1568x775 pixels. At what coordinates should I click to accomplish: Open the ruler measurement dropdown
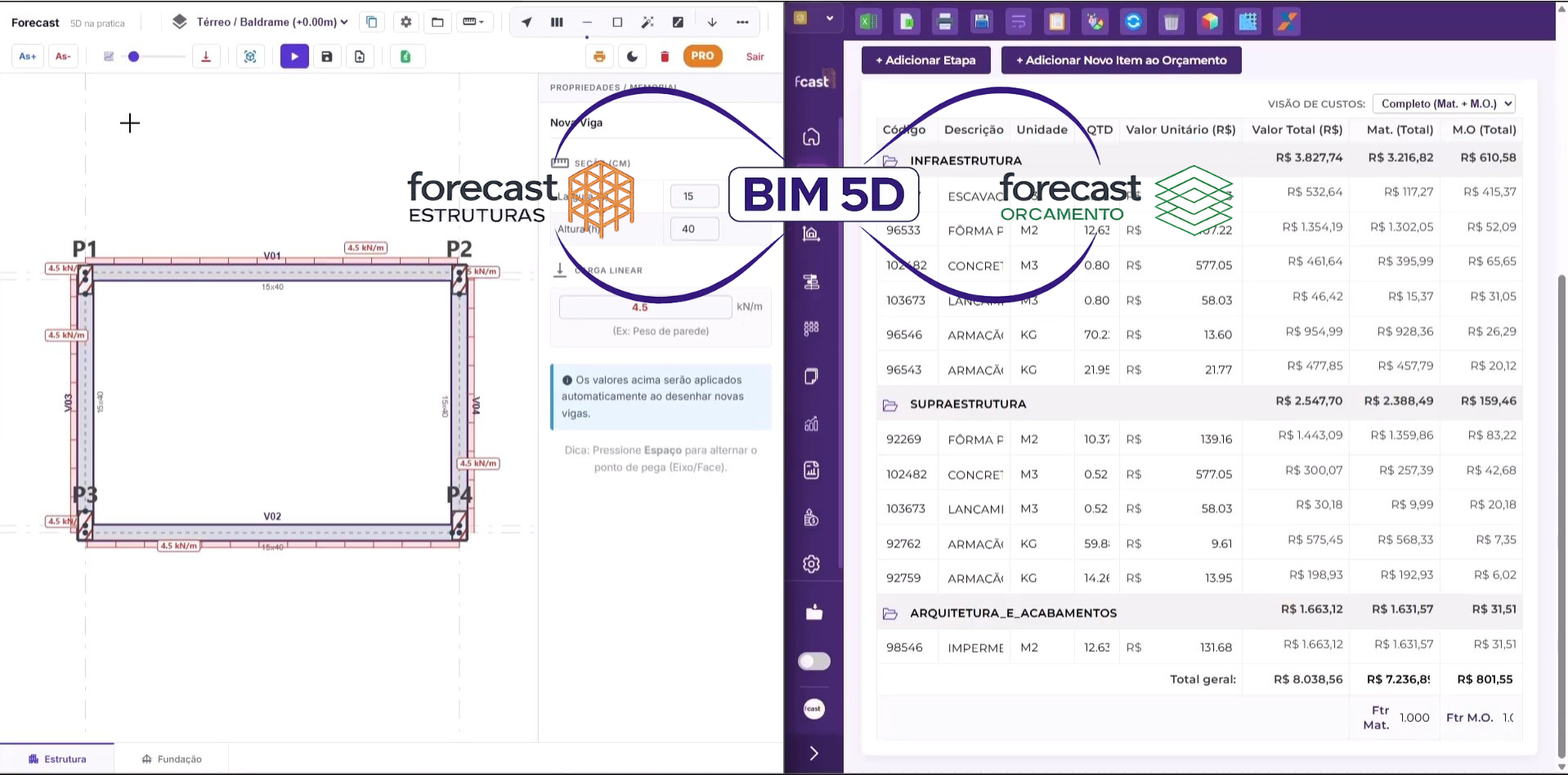473,22
